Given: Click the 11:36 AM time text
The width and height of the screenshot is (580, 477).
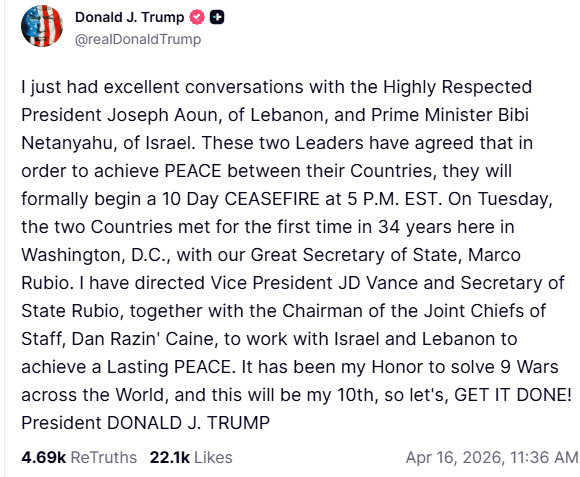Looking at the screenshot, I should (x=544, y=457).
